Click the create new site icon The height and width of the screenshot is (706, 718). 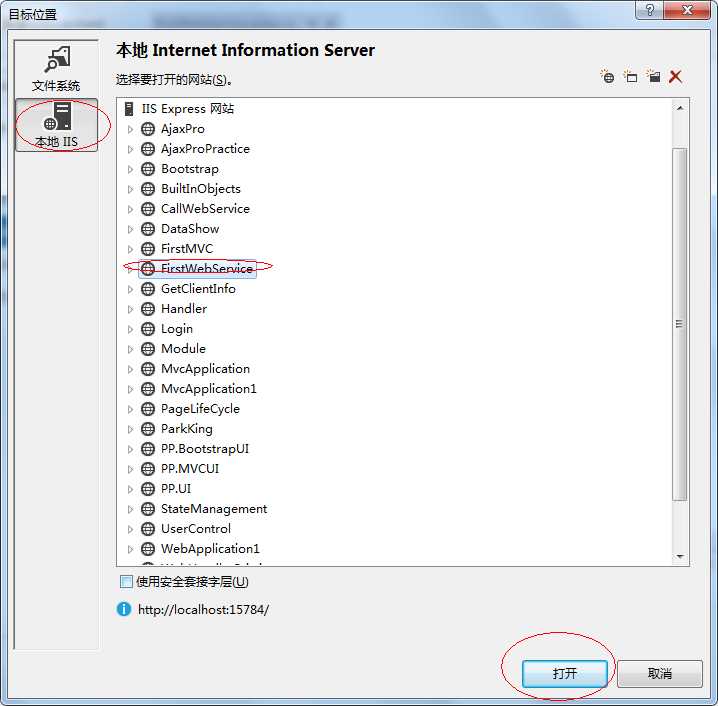607,76
